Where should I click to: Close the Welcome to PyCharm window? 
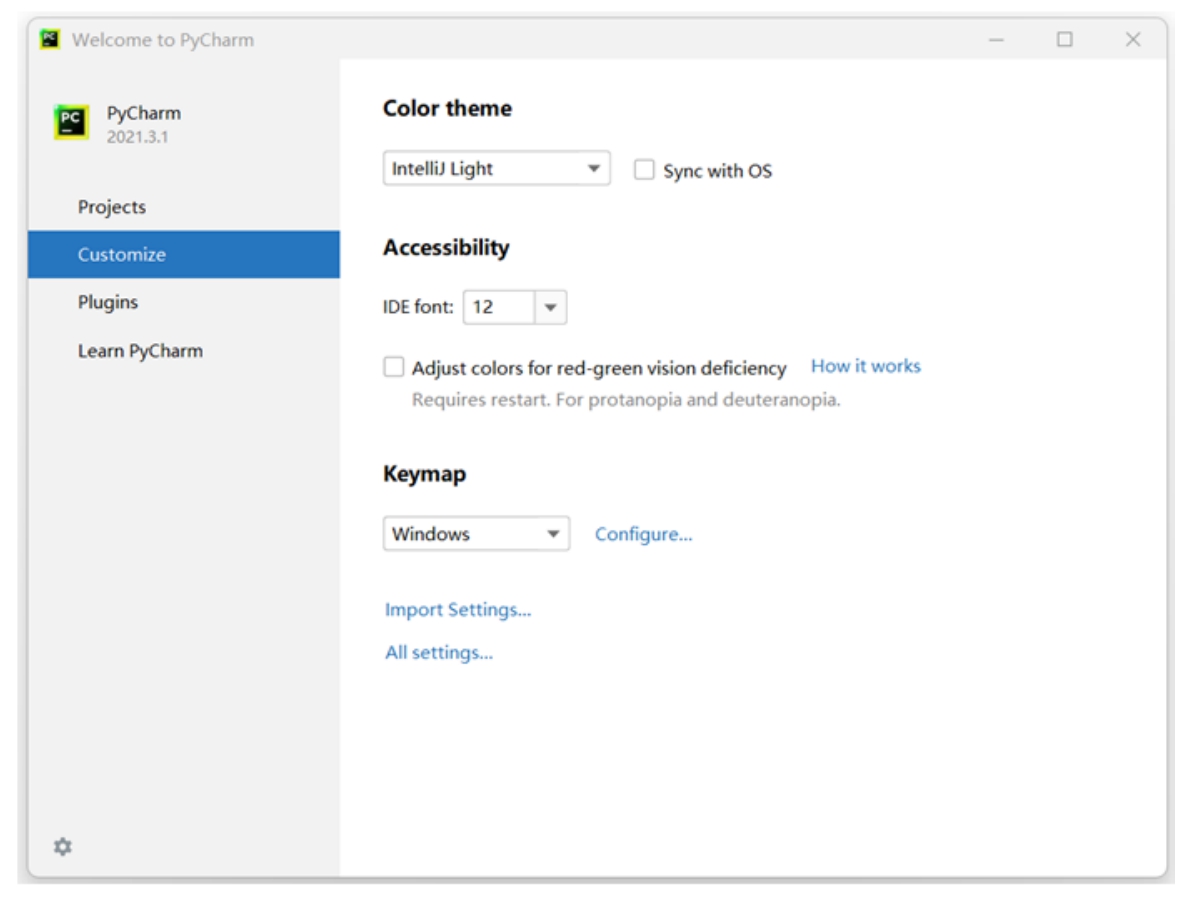pos(1133,39)
